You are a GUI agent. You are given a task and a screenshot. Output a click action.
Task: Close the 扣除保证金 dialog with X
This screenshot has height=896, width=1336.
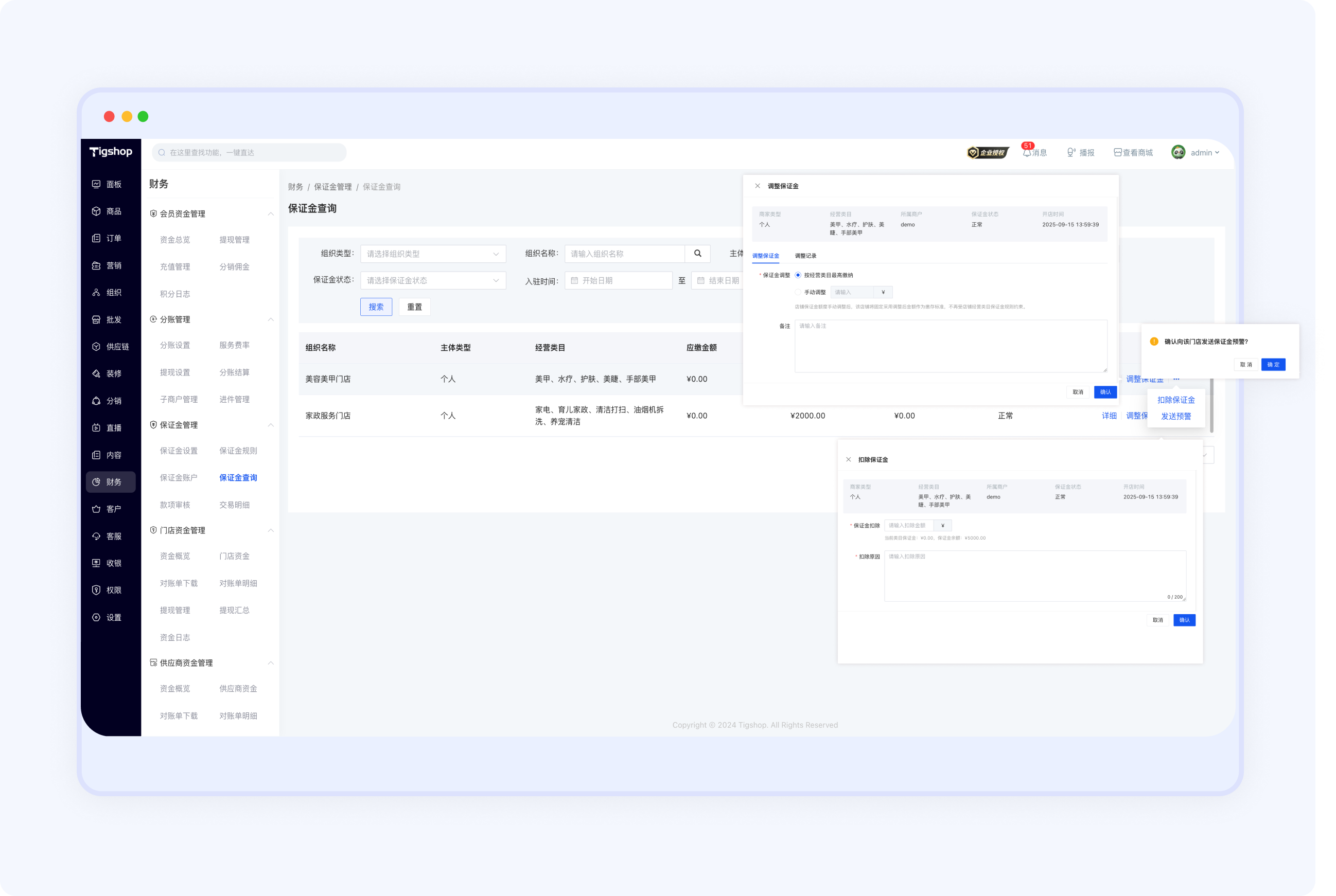click(x=848, y=459)
